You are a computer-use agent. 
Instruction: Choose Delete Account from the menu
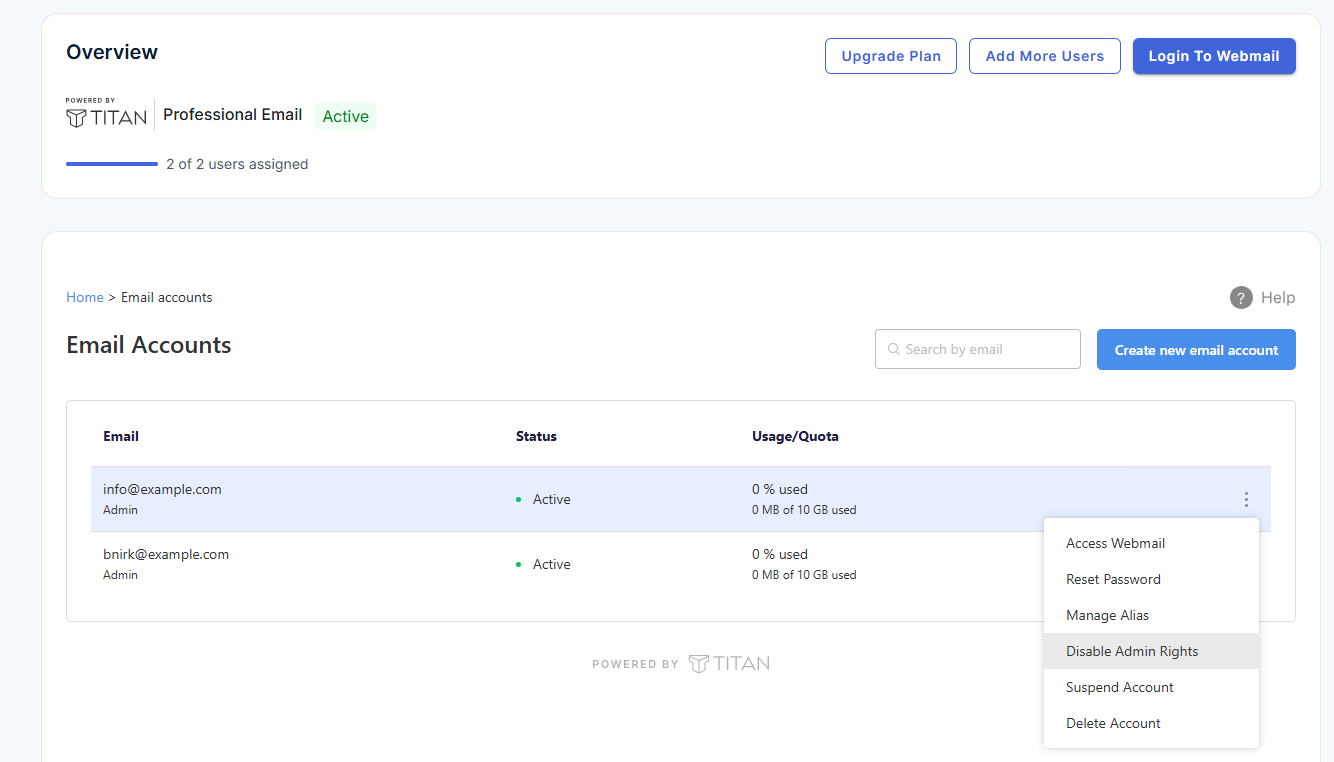click(1151, 723)
